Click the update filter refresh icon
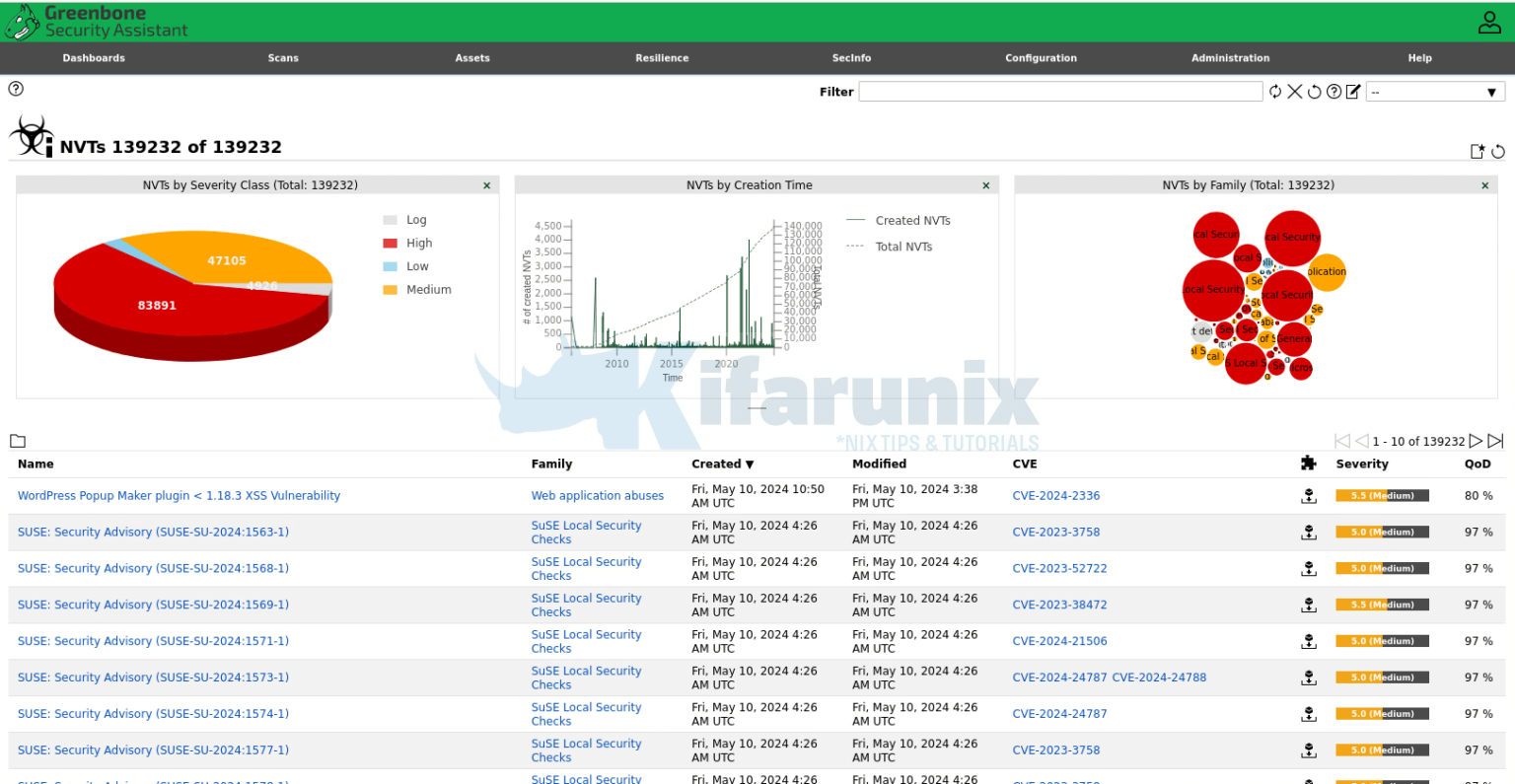This screenshot has width=1515, height=784. click(1276, 92)
